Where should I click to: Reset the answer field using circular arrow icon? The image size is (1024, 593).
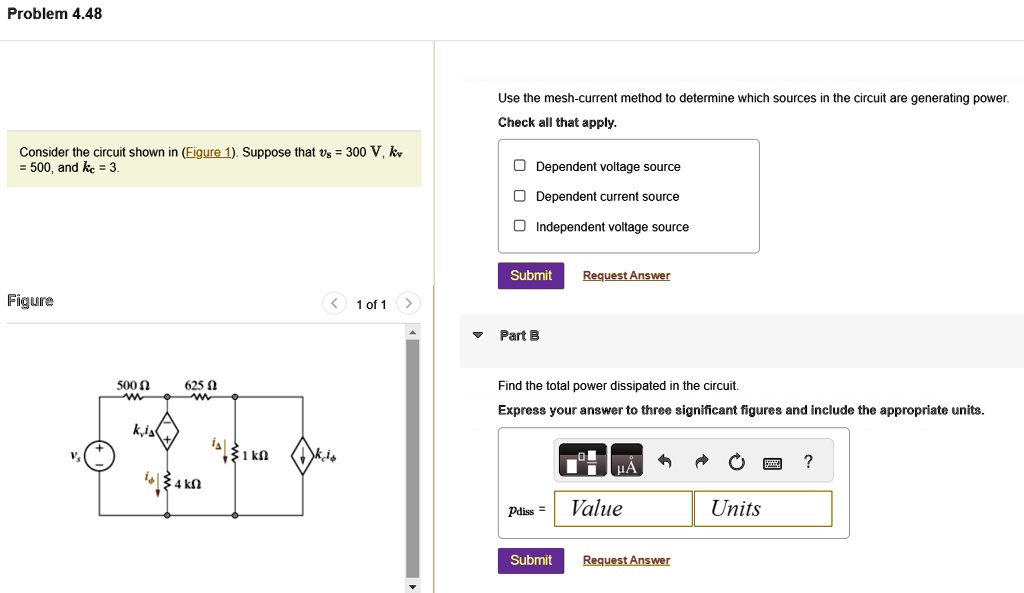[737, 459]
